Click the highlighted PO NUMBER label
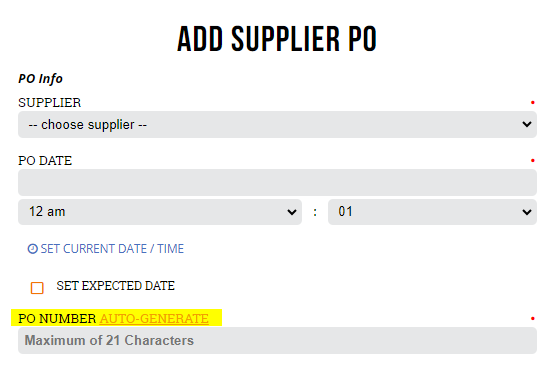Screen dimensions: 555x373 tap(57, 319)
